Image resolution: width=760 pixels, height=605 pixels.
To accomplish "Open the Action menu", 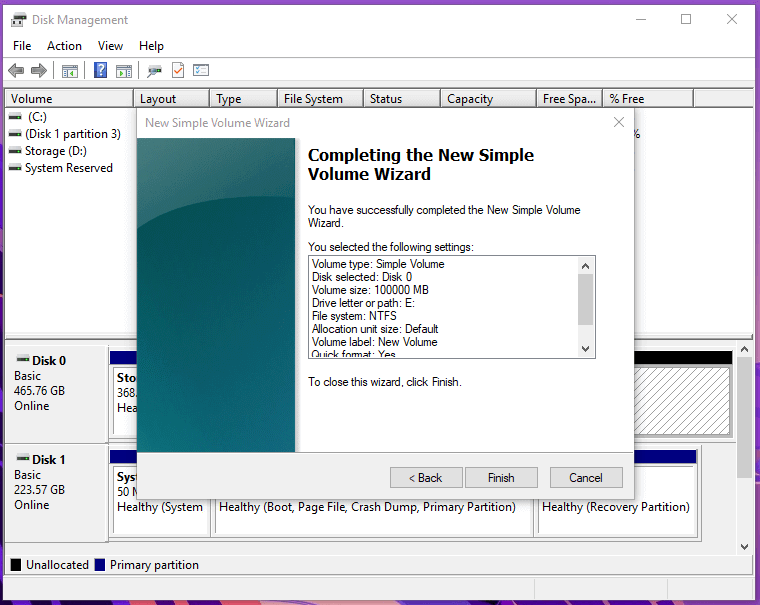I will [x=64, y=46].
